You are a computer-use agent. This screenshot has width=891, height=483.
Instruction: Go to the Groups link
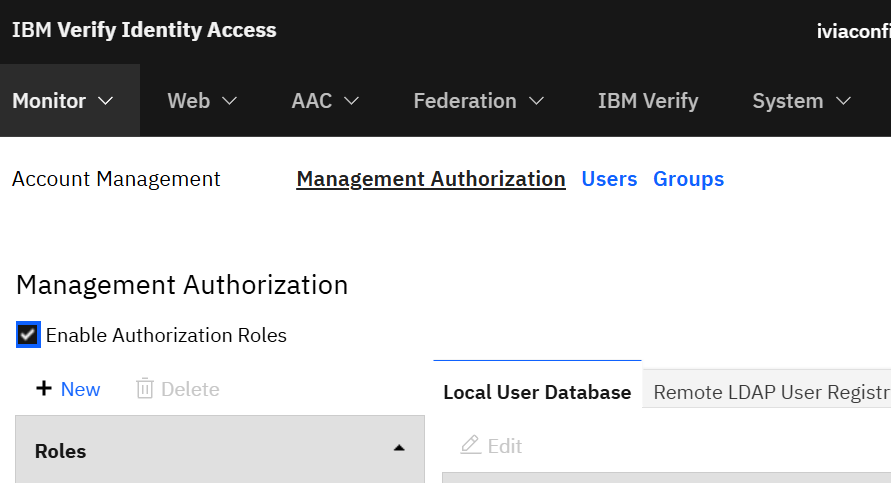point(688,179)
